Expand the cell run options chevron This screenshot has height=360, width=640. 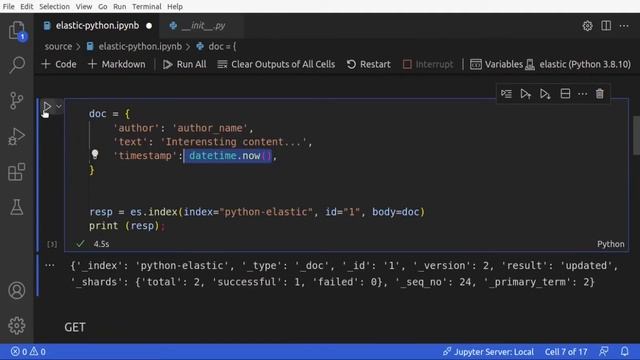[x=59, y=107]
